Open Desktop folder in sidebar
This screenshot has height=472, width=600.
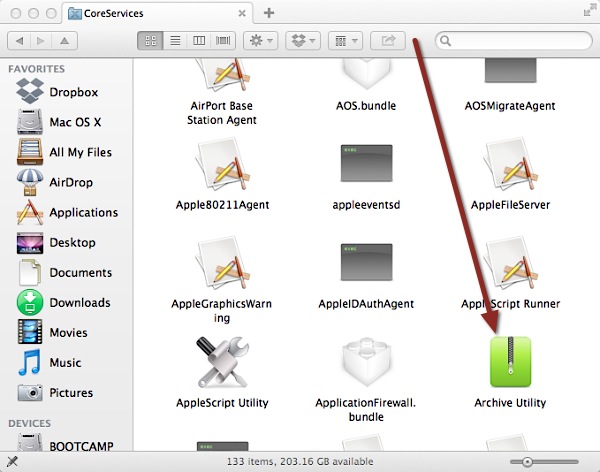click(x=56, y=242)
